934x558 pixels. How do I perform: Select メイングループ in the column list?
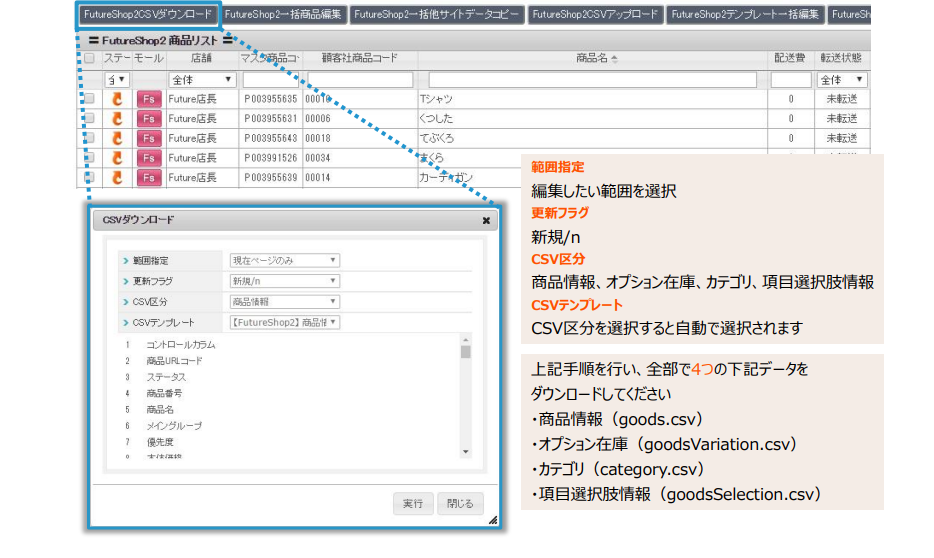174,426
